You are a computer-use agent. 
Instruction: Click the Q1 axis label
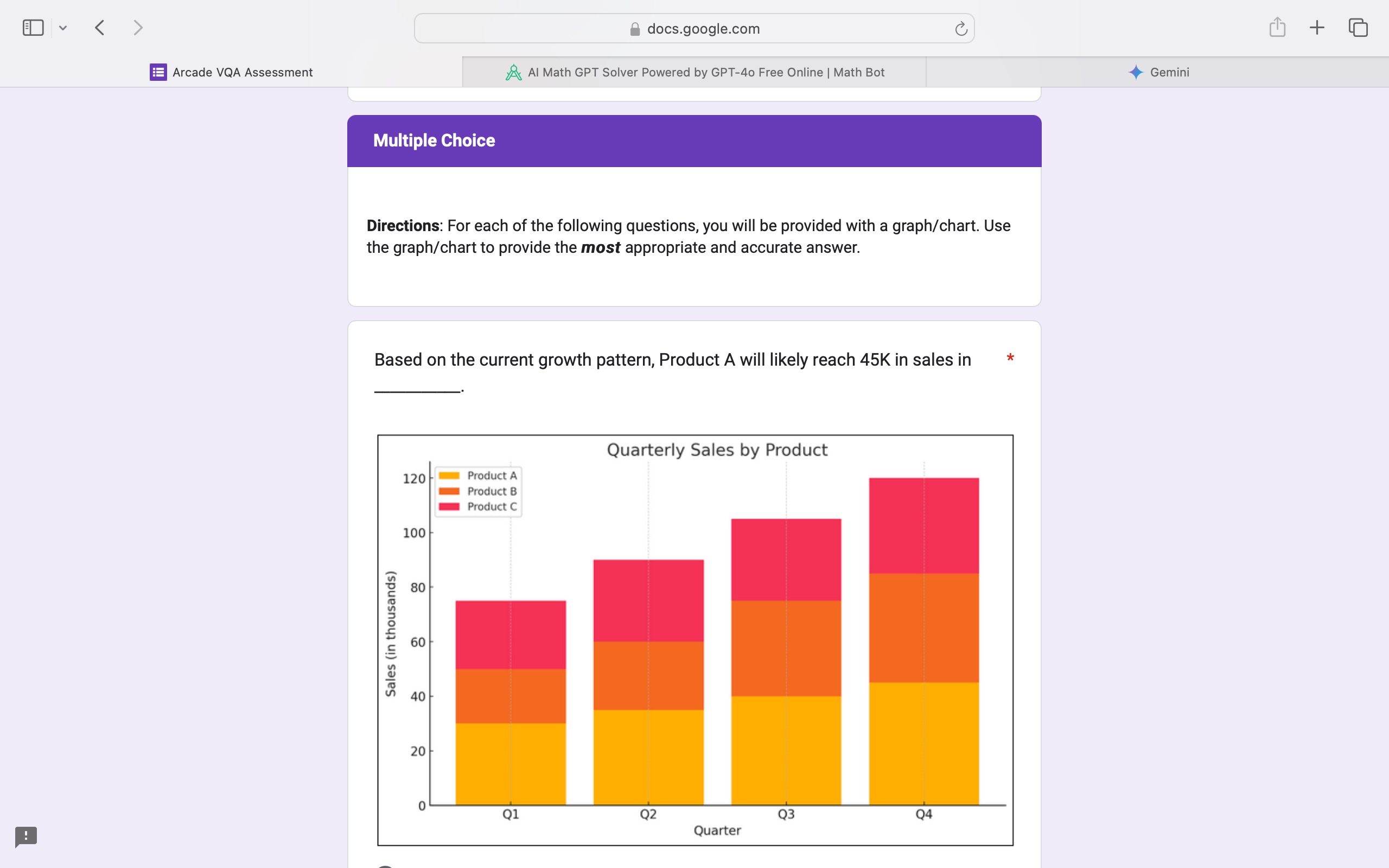(x=510, y=814)
